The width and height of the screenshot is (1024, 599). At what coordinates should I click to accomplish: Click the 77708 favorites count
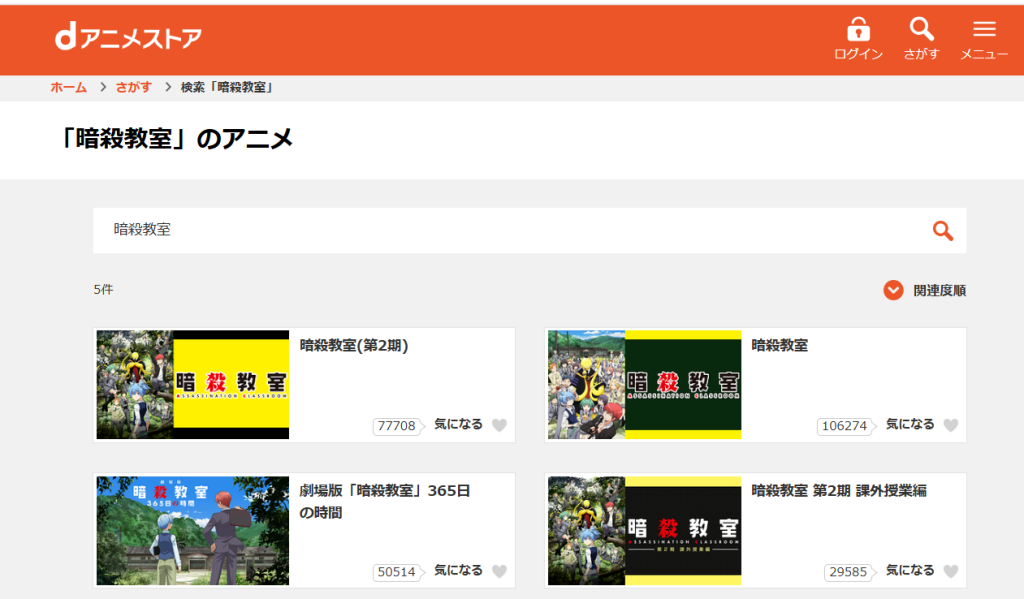tap(396, 426)
